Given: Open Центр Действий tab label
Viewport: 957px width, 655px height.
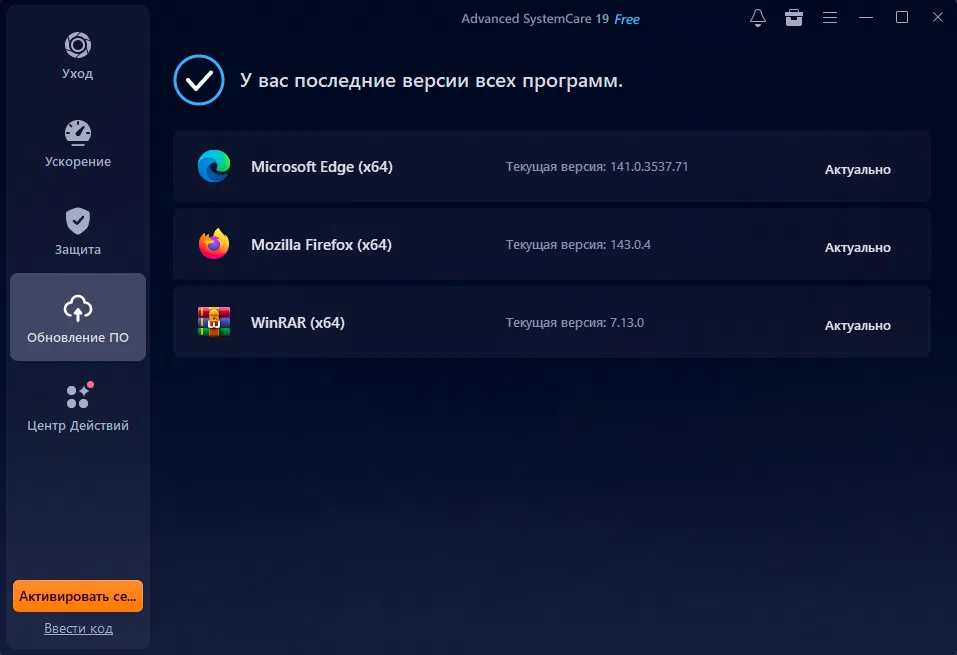Looking at the screenshot, I should (78, 425).
